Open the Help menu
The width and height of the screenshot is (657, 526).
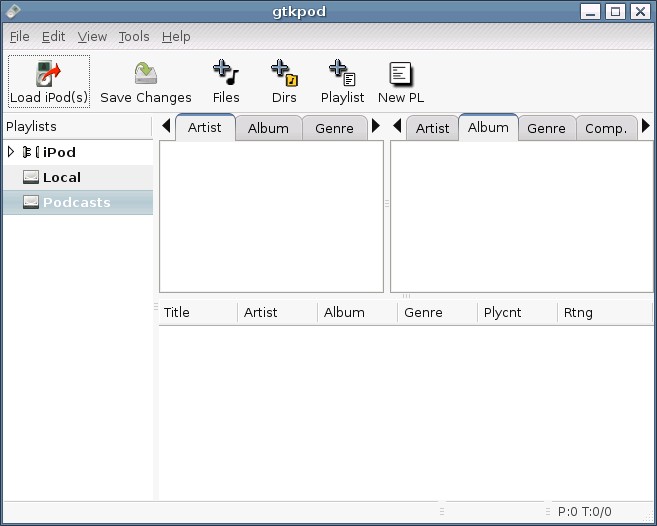[176, 36]
